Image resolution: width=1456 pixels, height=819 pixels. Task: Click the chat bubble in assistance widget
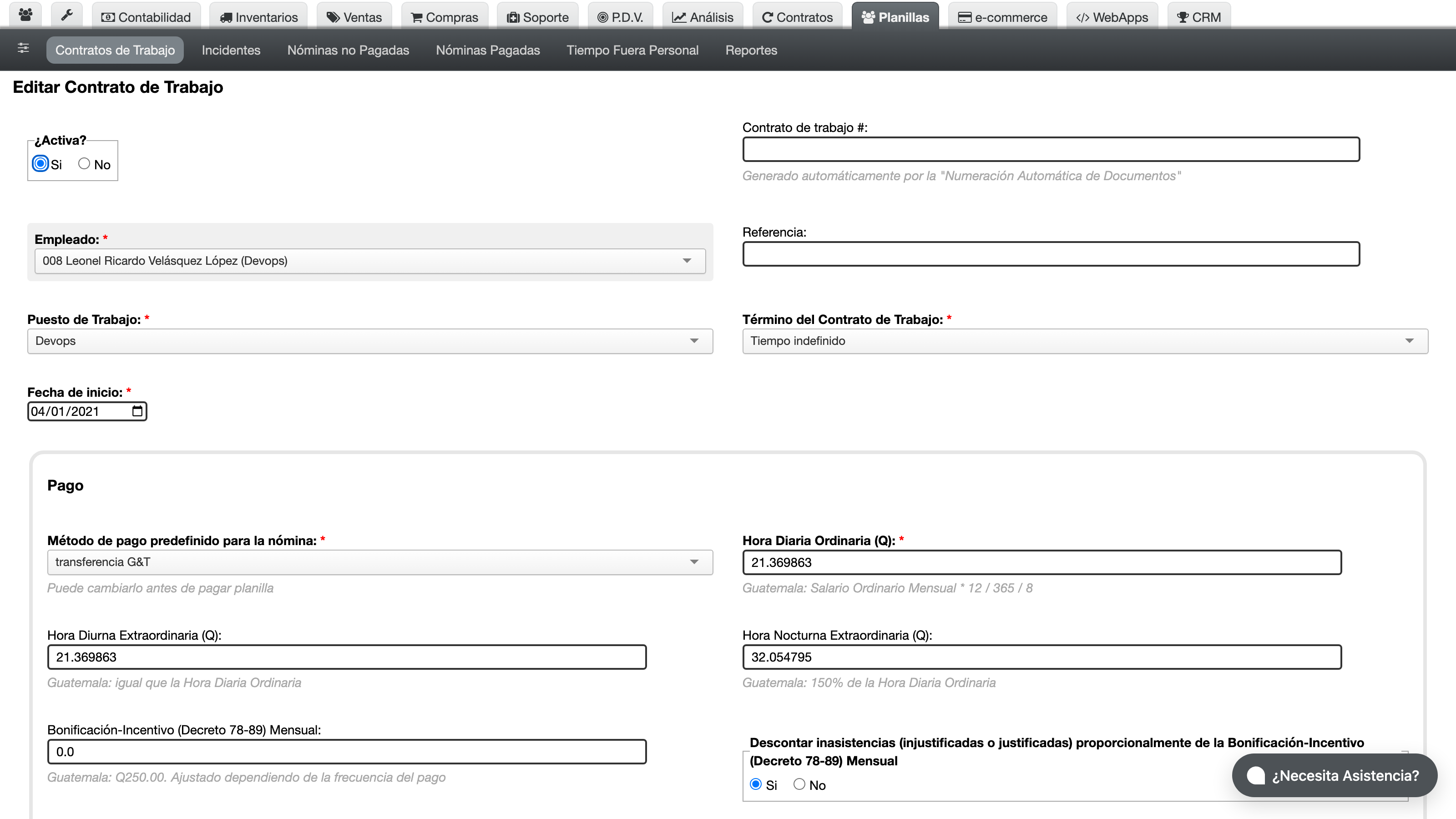tap(1255, 775)
